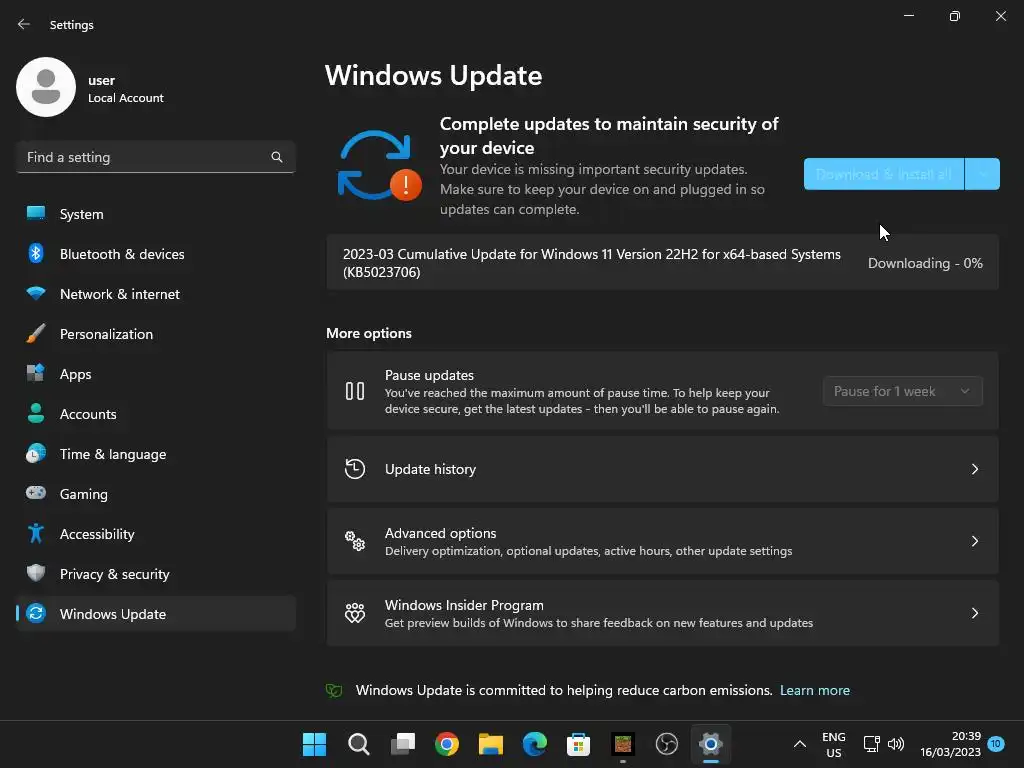Open OBS Studio from the taskbar
This screenshot has width=1024, height=768.
pyautogui.click(x=667, y=744)
